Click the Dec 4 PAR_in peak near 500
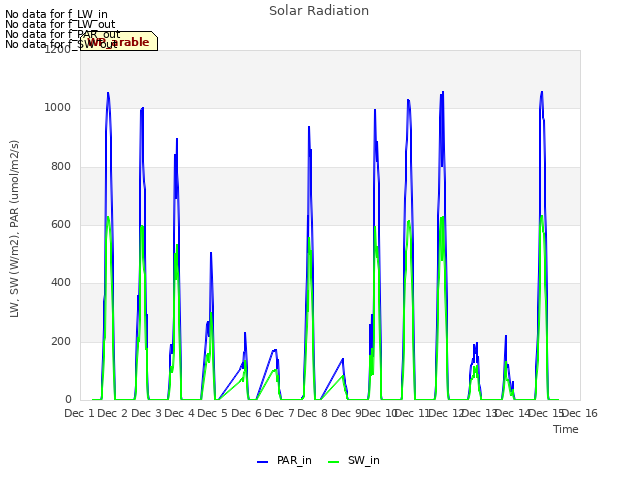Screen dimensions: 640x480 point(211,253)
